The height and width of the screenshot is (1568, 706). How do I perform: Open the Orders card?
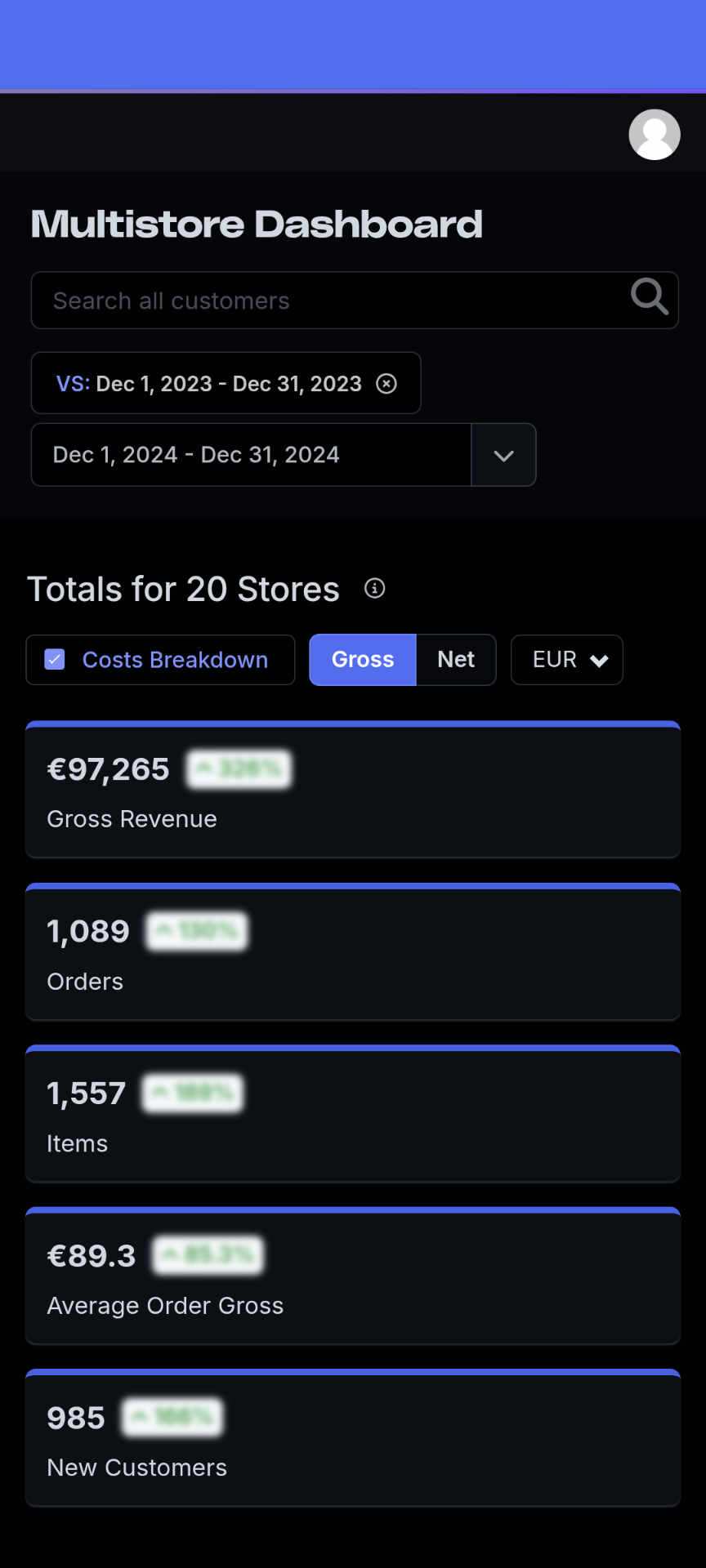point(353,953)
